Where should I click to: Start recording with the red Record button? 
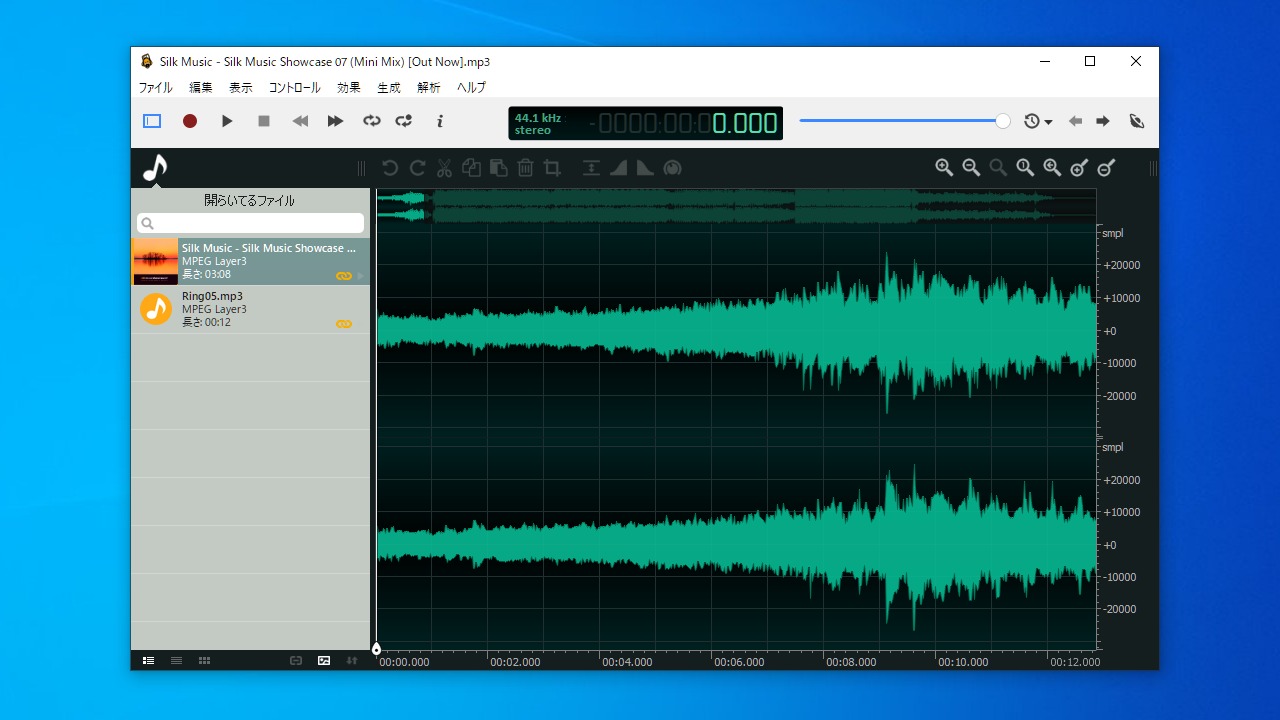[190, 121]
